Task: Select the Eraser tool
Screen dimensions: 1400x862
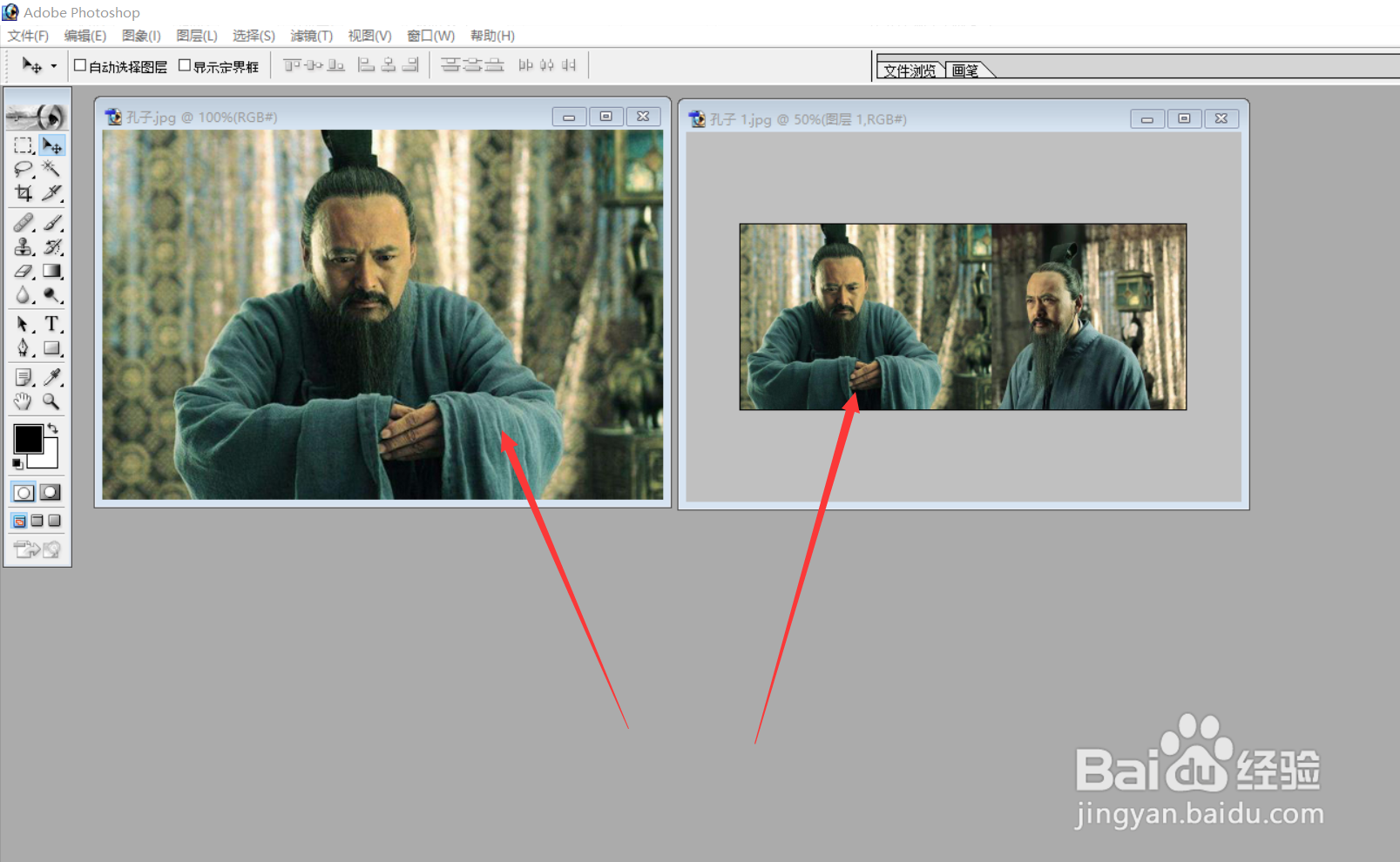Action: [x=24, y=272]
